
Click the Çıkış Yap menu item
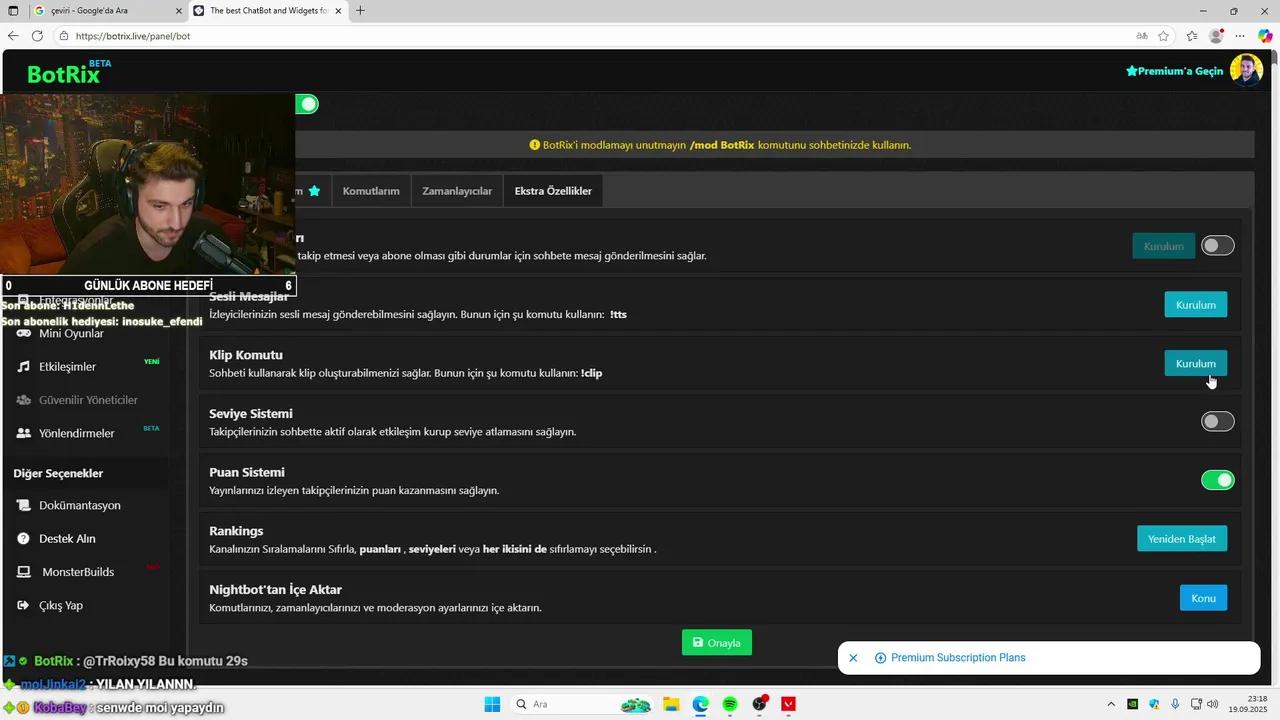point(61,605)
